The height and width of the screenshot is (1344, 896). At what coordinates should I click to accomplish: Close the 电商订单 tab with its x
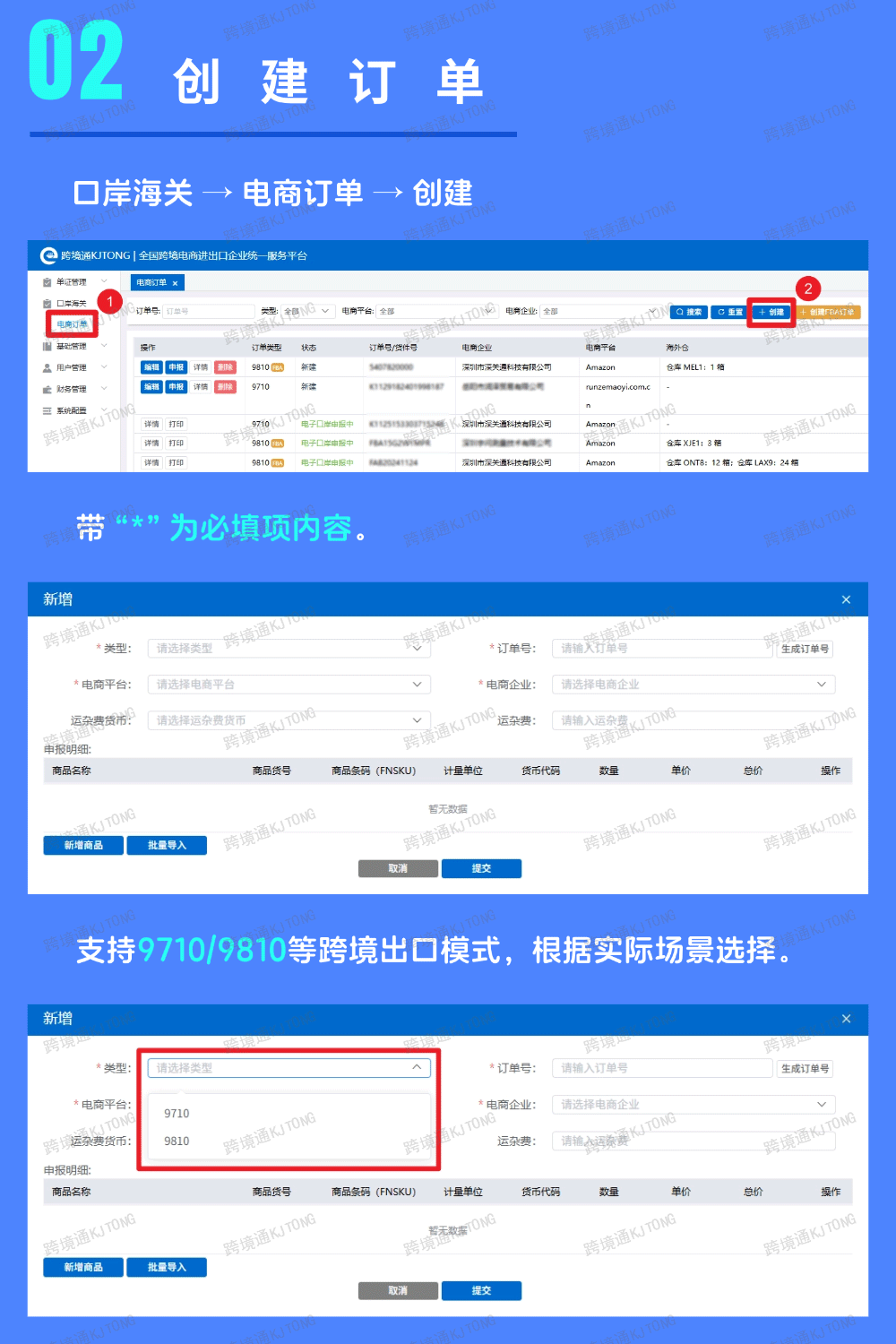[176, 283]
